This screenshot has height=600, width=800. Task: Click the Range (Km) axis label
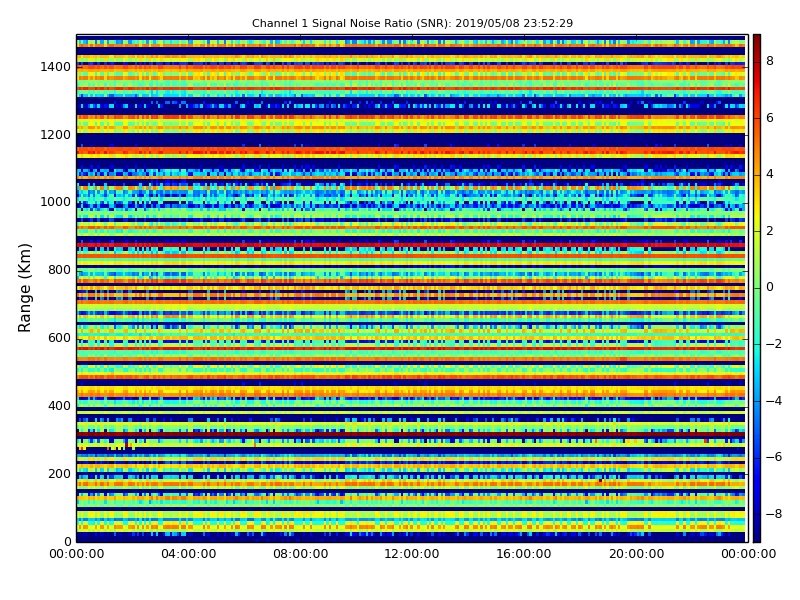tap(24, 288)
